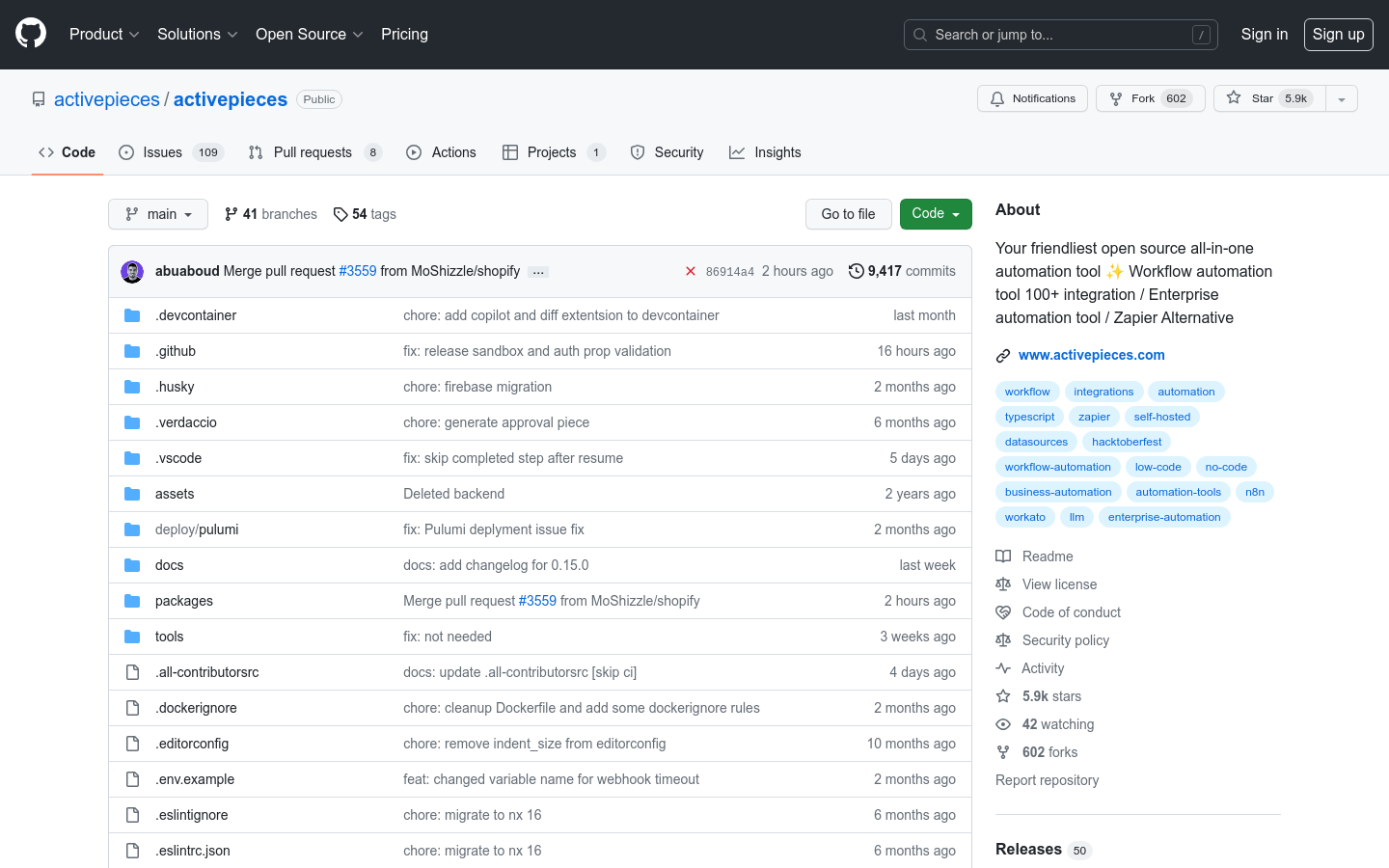Open the main branch selector dropdown

[x=158, y=214]
